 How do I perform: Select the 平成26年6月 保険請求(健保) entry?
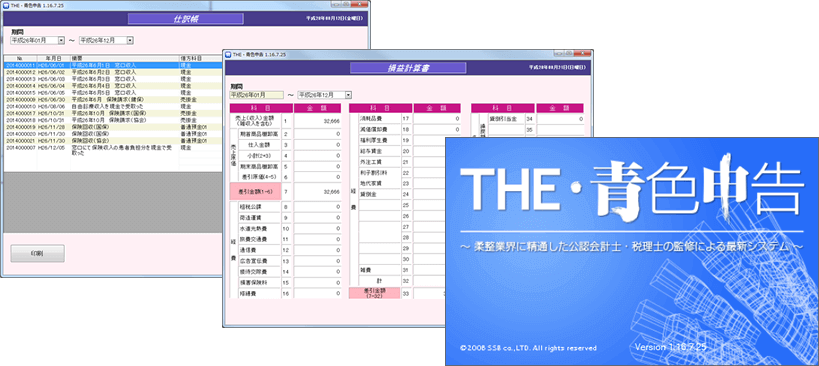click(112, 99)
